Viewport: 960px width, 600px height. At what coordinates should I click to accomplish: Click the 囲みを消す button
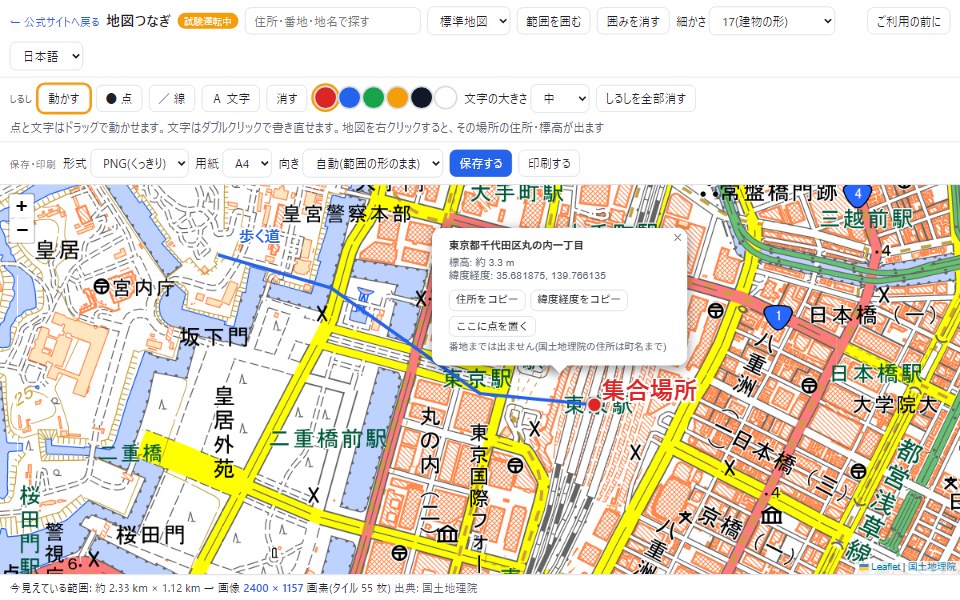[x=633, y=21]
